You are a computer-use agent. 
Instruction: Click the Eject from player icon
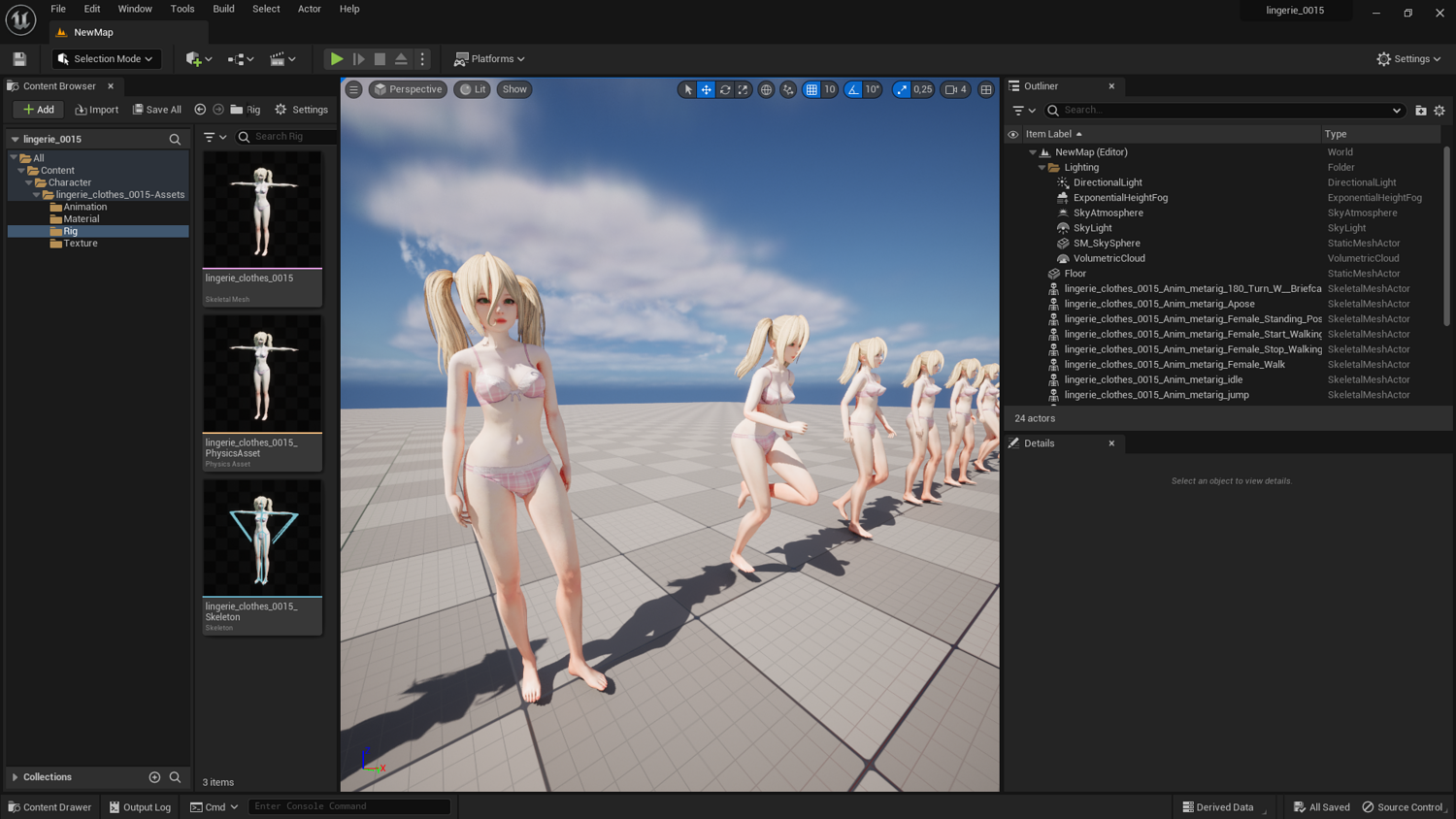tap(401, 59)
